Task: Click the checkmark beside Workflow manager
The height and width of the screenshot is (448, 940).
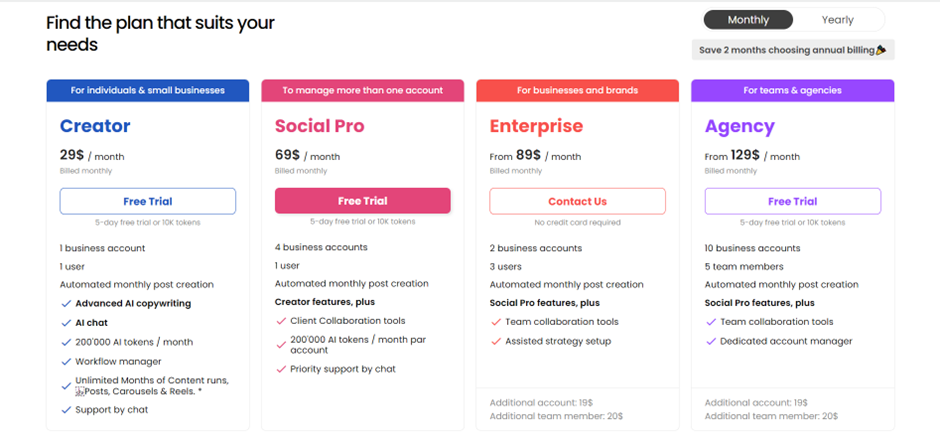Action: tap(66, 362)
